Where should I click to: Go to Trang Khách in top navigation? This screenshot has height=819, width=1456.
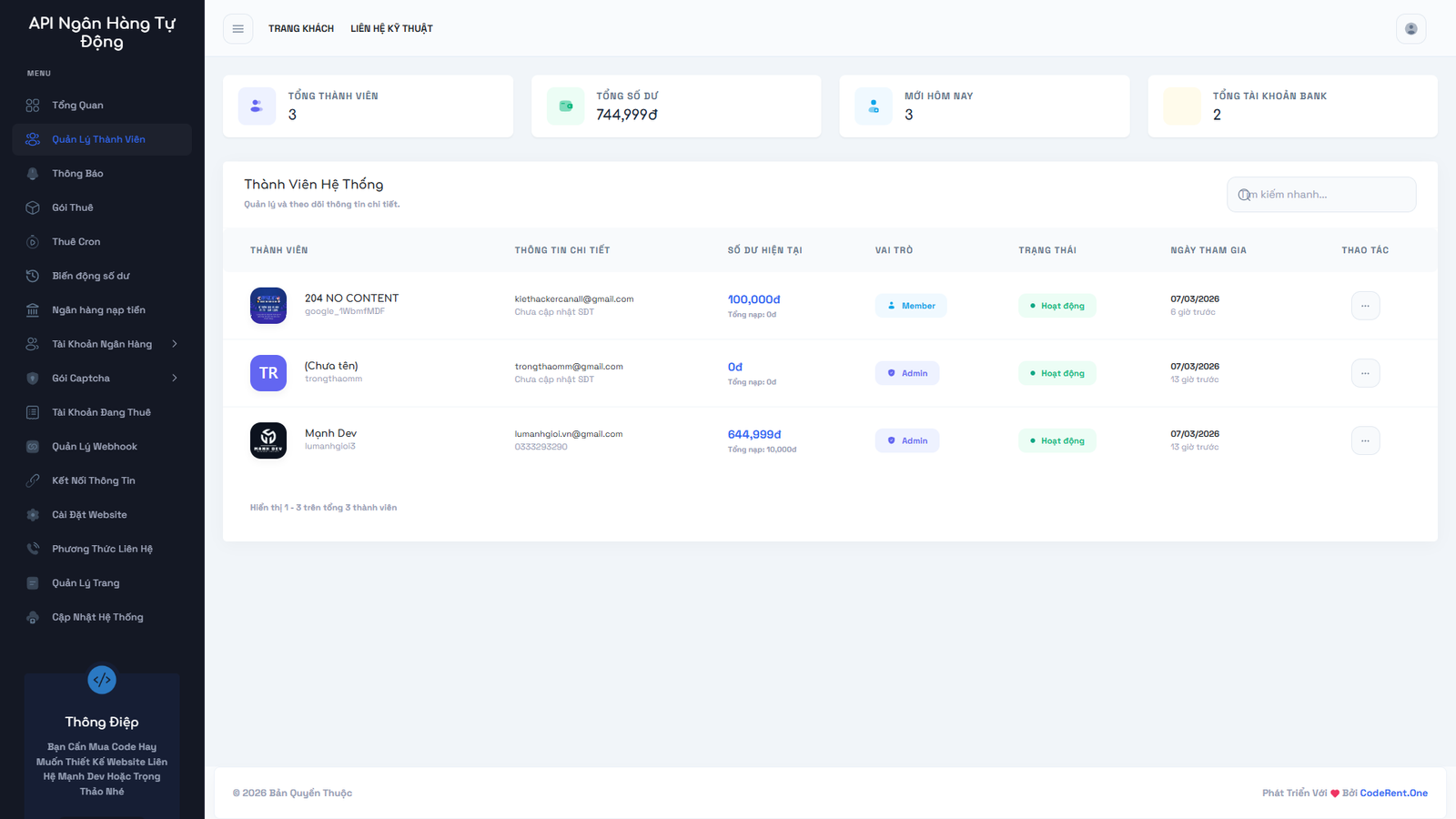tap(300, 29)
